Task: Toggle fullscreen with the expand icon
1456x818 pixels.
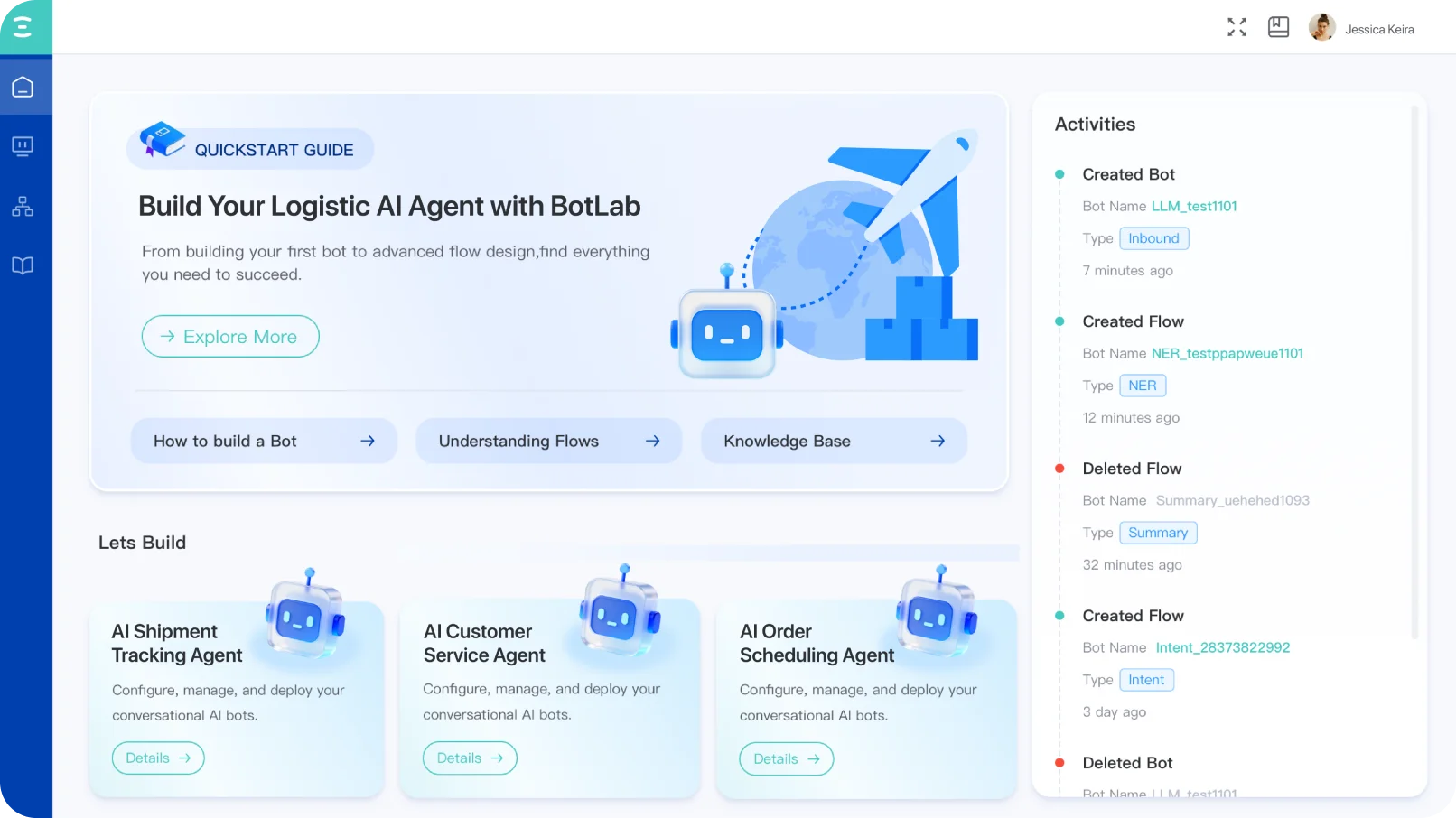Action: [1237, 28]
